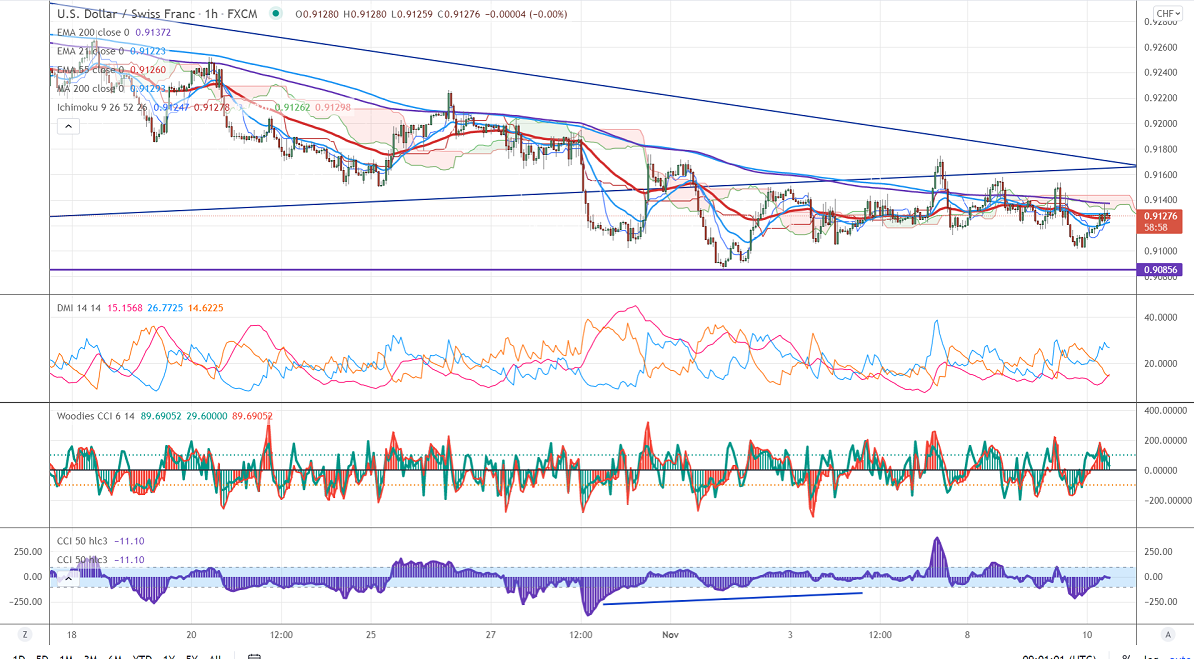Viewport: 1194px width, 659px height.
Task: Click the open price O0.91280
Action: point(315,14)
